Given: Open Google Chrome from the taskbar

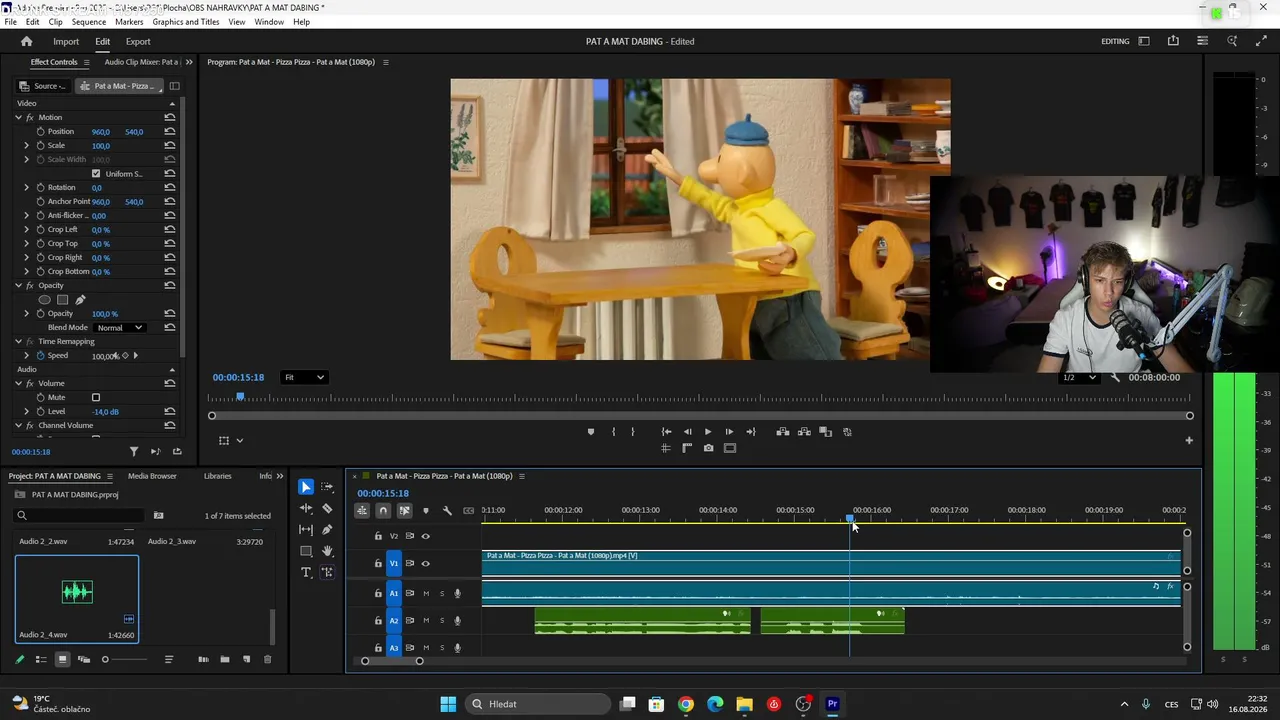Looking at the screenshot, I should (685, 704).
